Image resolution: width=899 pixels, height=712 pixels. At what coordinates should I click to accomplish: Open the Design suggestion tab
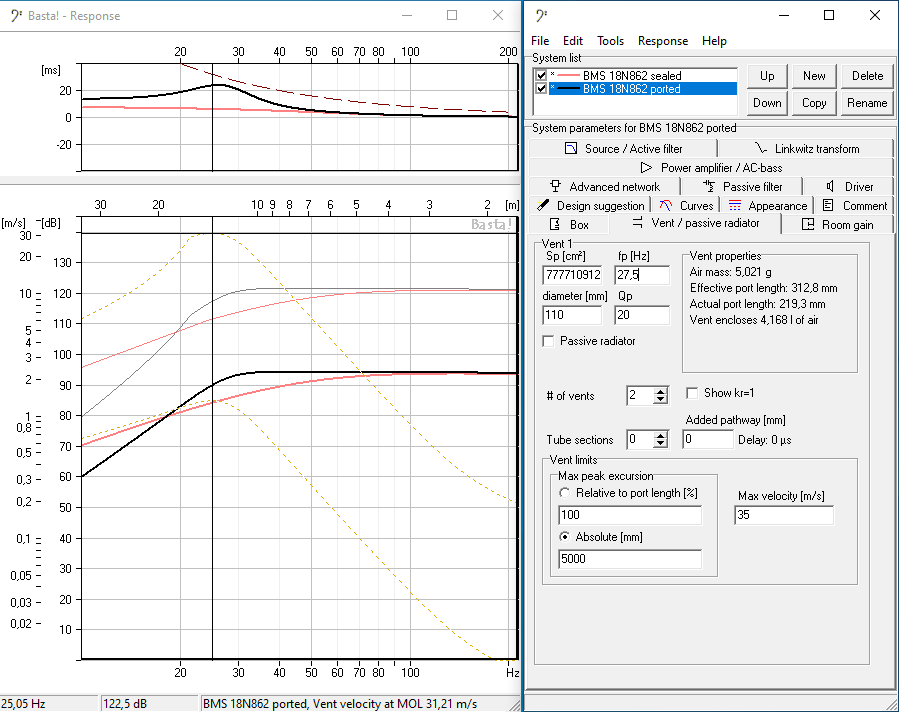pos(590,205)
